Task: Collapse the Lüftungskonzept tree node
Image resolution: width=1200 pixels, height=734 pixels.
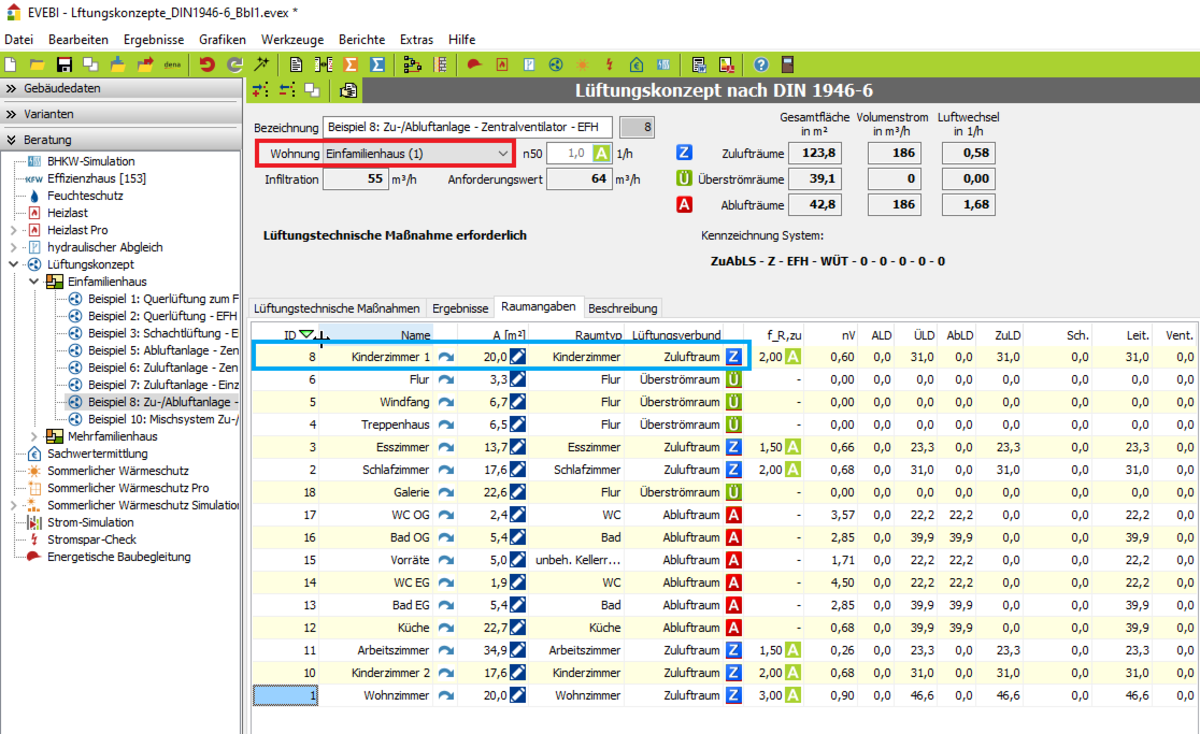Action: coord(13,265)
